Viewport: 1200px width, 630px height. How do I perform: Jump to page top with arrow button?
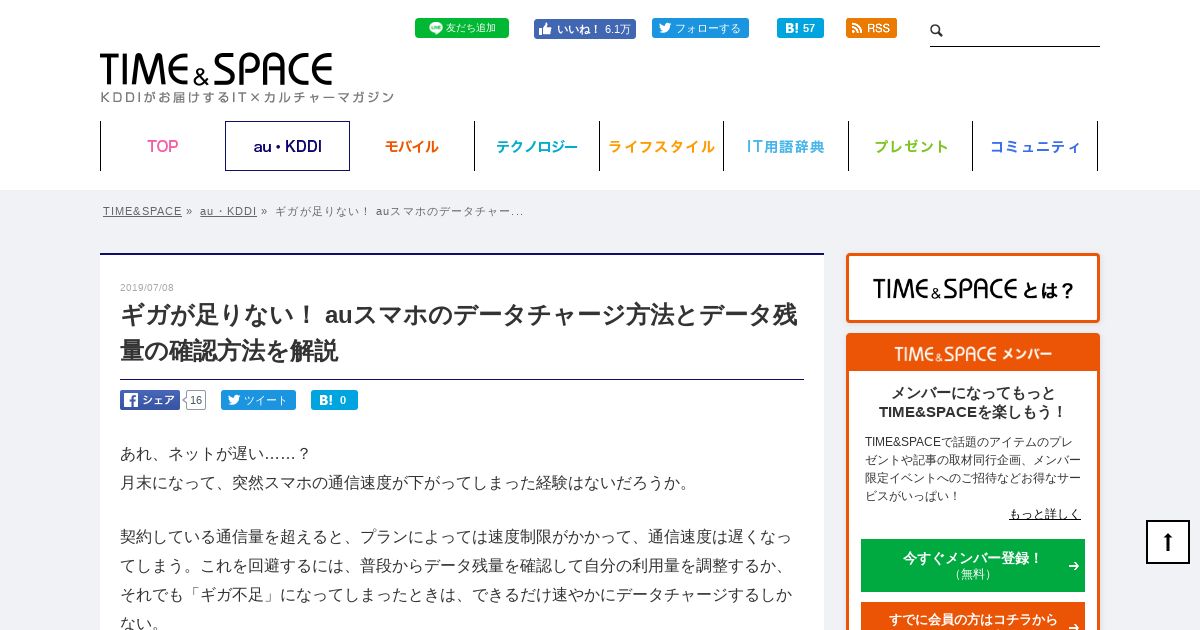pos(1168,542)
